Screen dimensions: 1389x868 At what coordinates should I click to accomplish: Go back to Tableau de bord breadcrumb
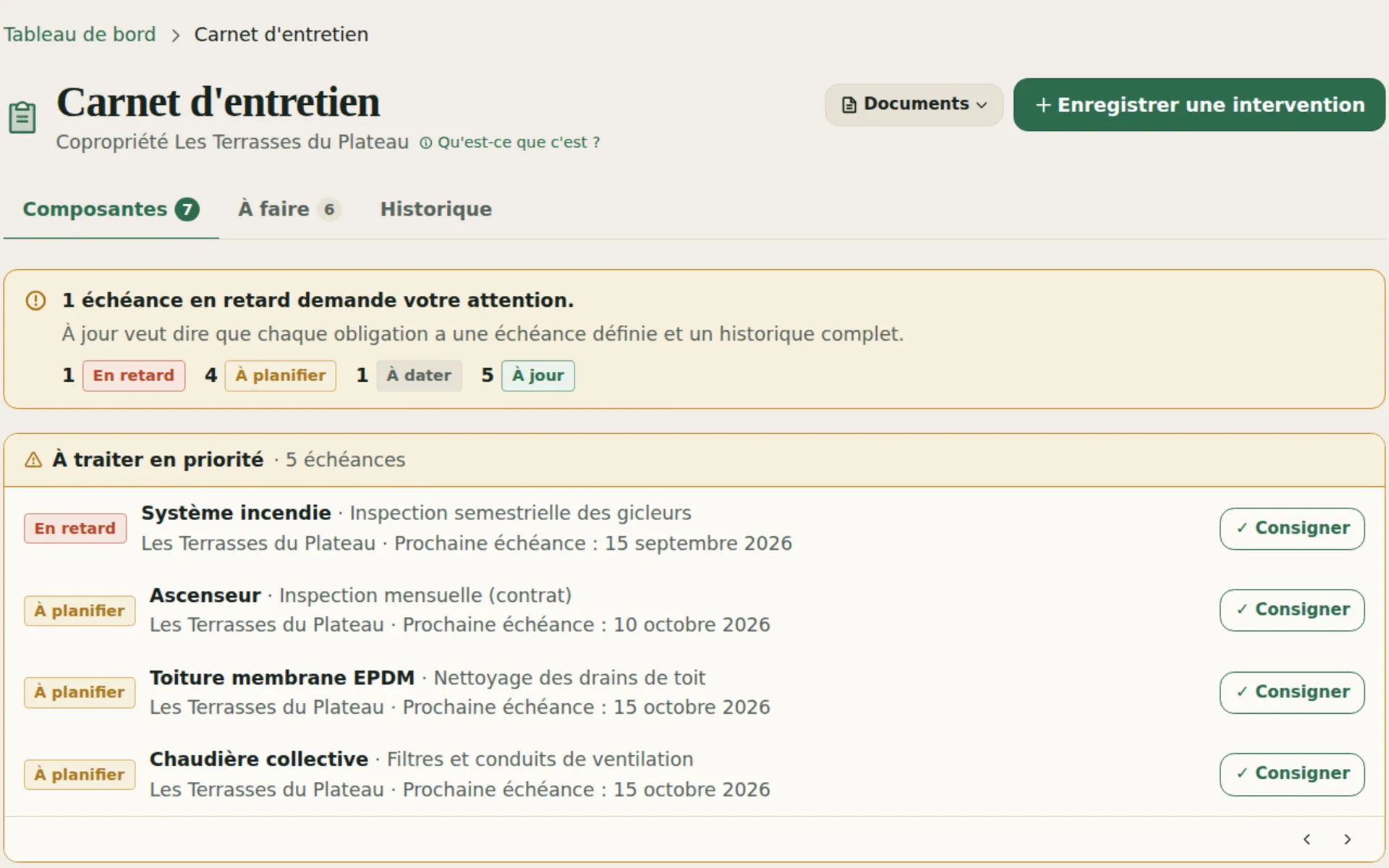pyautogui.click(x=80, y=35)
